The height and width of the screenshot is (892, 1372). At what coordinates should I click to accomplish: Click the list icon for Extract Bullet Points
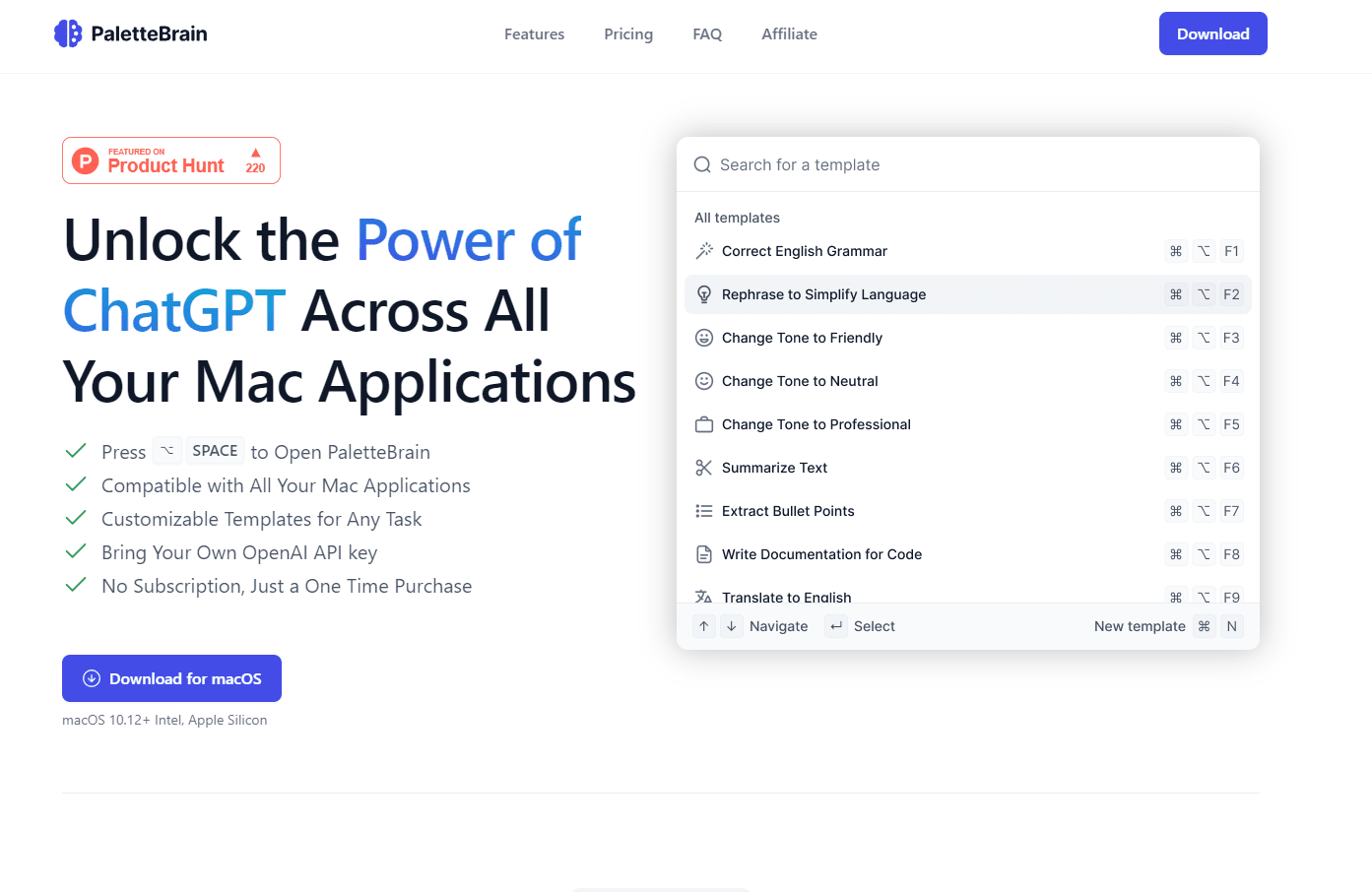coord(704,511)
